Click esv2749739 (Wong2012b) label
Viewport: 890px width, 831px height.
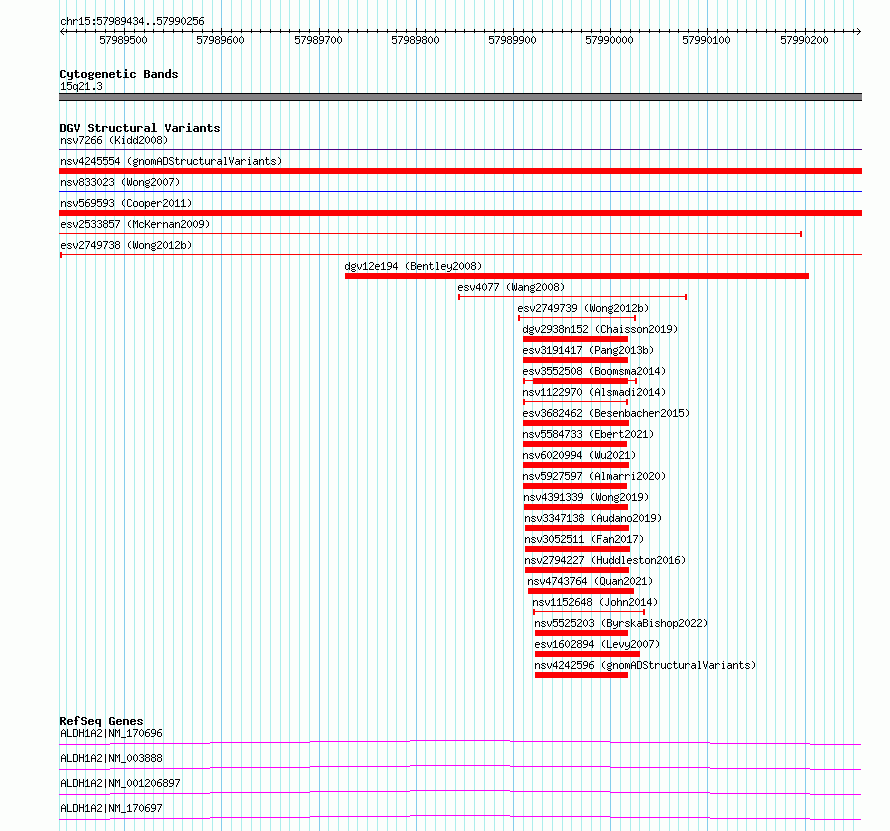click(x=583, y=308)
